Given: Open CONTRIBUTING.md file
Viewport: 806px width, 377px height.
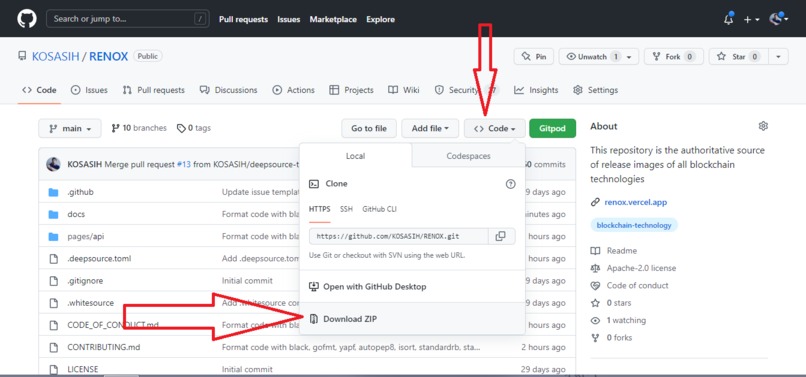Looking at the screenshot, I should click(x=104, y=347).
